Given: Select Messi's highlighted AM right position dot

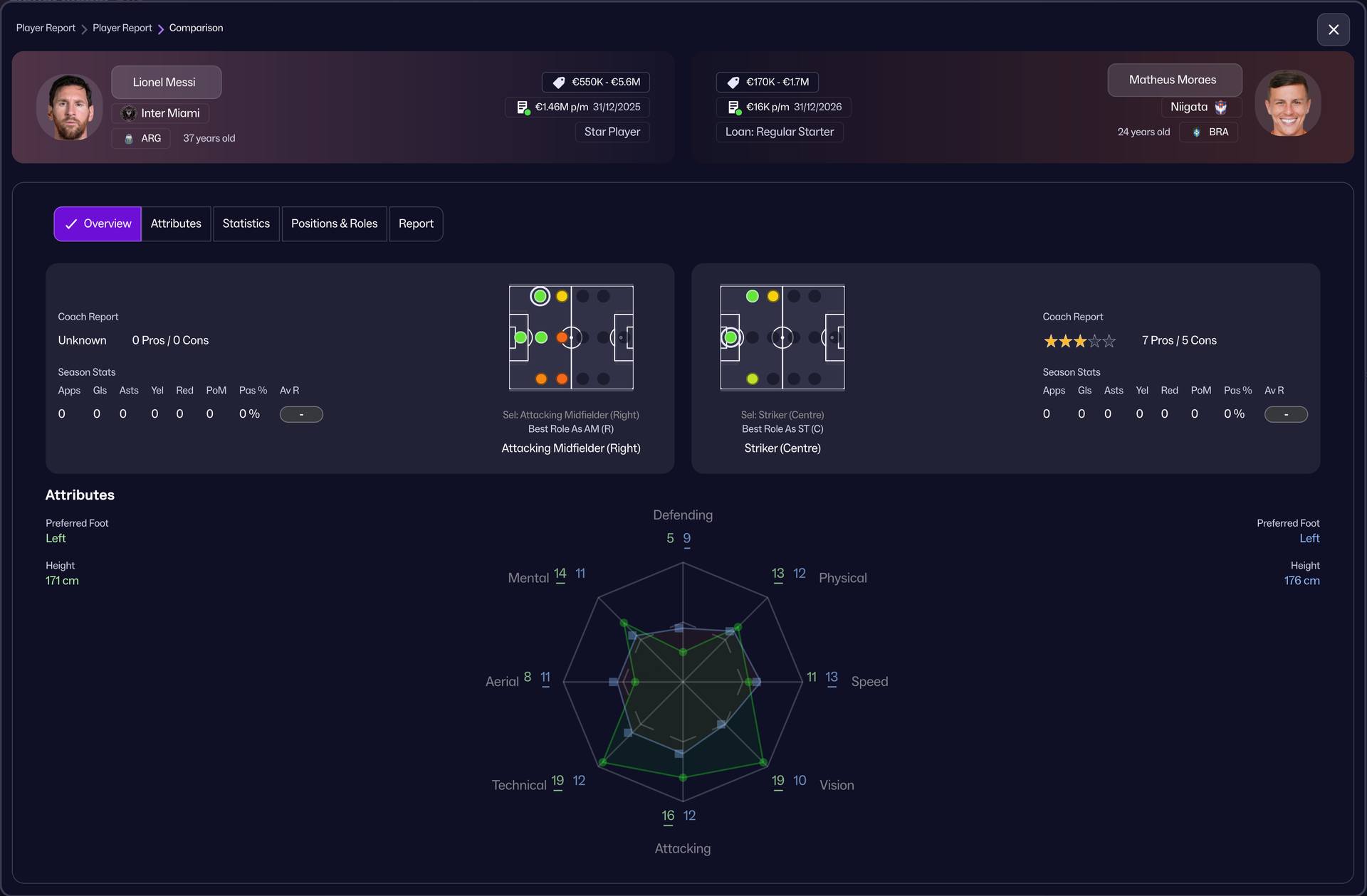Looking at the screenshot, I should (x=540, y=296).
